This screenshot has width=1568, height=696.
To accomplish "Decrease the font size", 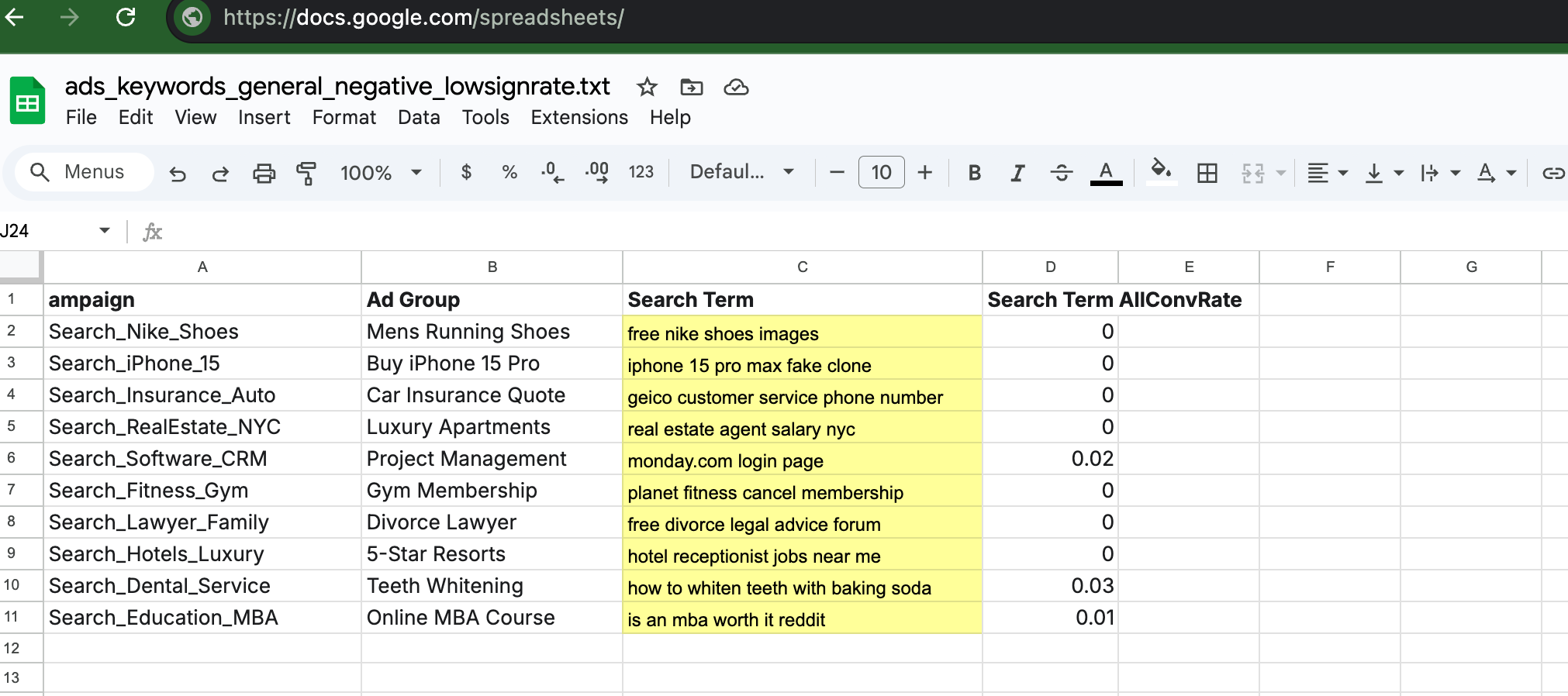I will pyautogui.click(x=837, y=172).
